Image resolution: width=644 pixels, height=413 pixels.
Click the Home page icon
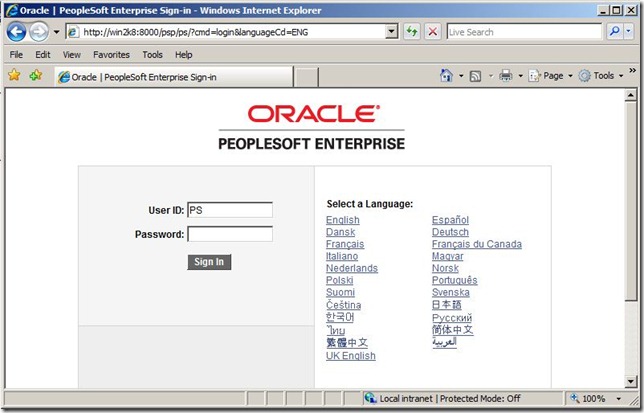(446, 76)
